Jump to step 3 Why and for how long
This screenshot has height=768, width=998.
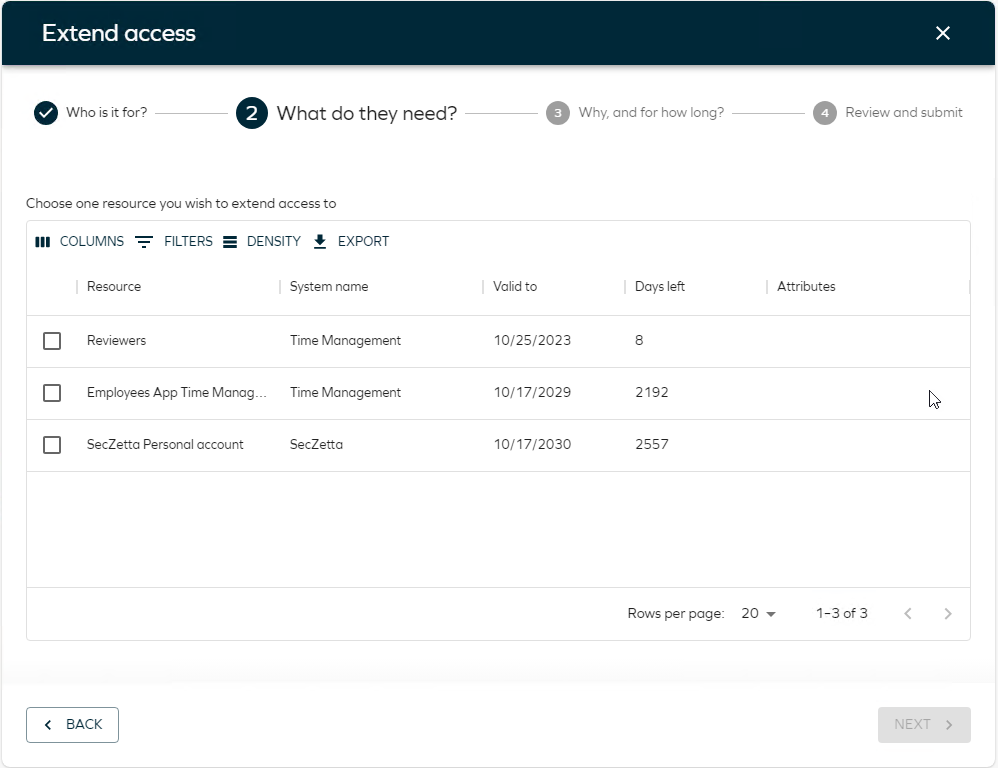coord(635,113)
